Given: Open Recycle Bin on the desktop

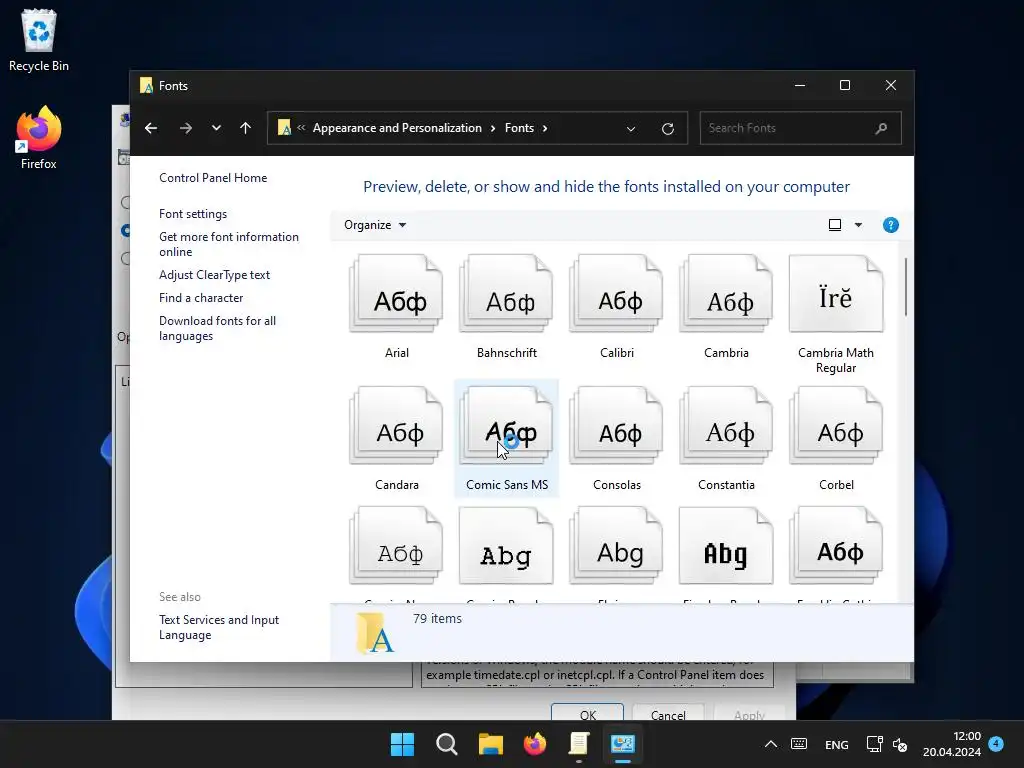Looking at the screenshot, I should point(39,40).
